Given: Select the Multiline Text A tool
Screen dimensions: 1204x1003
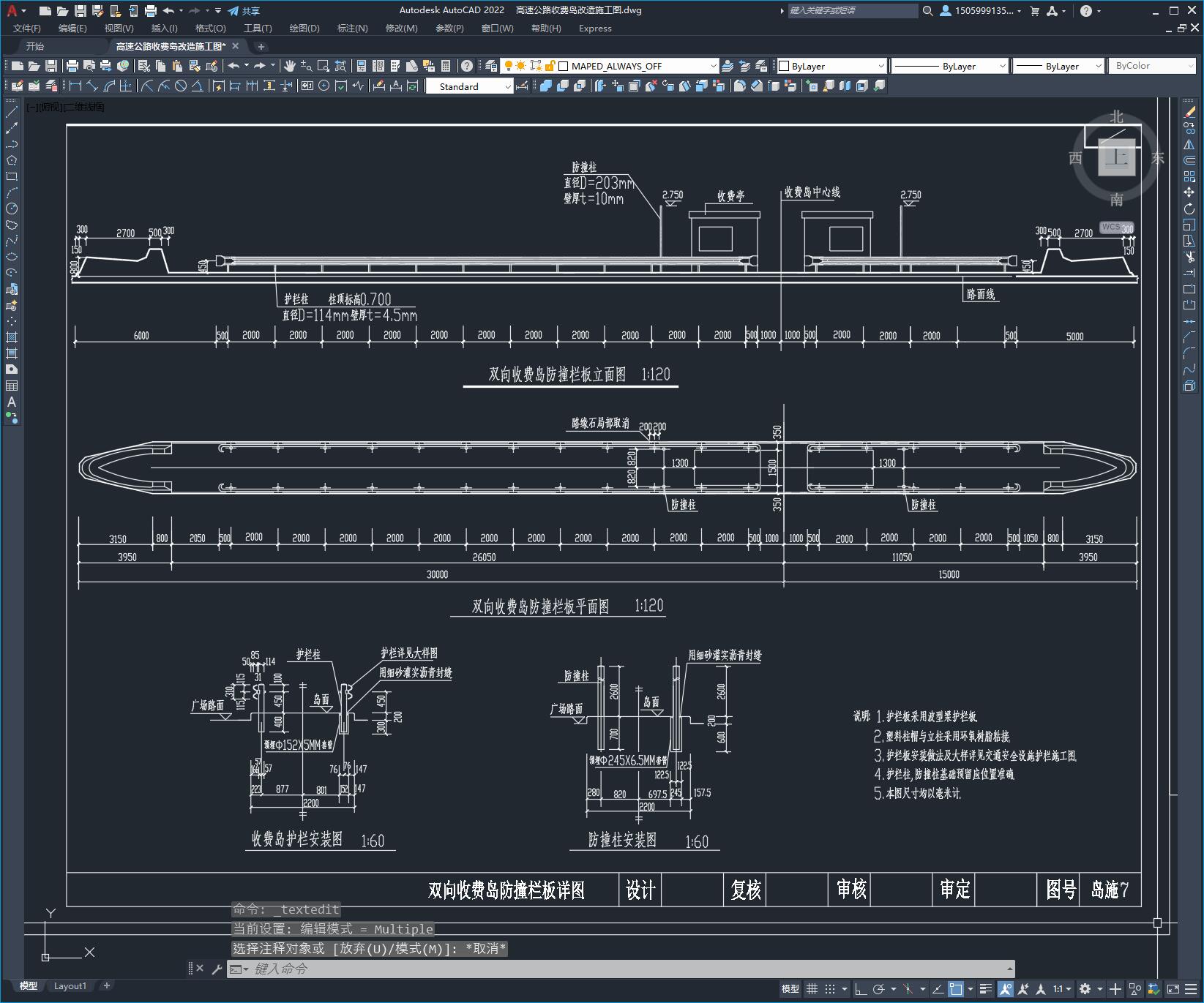Looking at the screenshot, I should pos(12,402).
